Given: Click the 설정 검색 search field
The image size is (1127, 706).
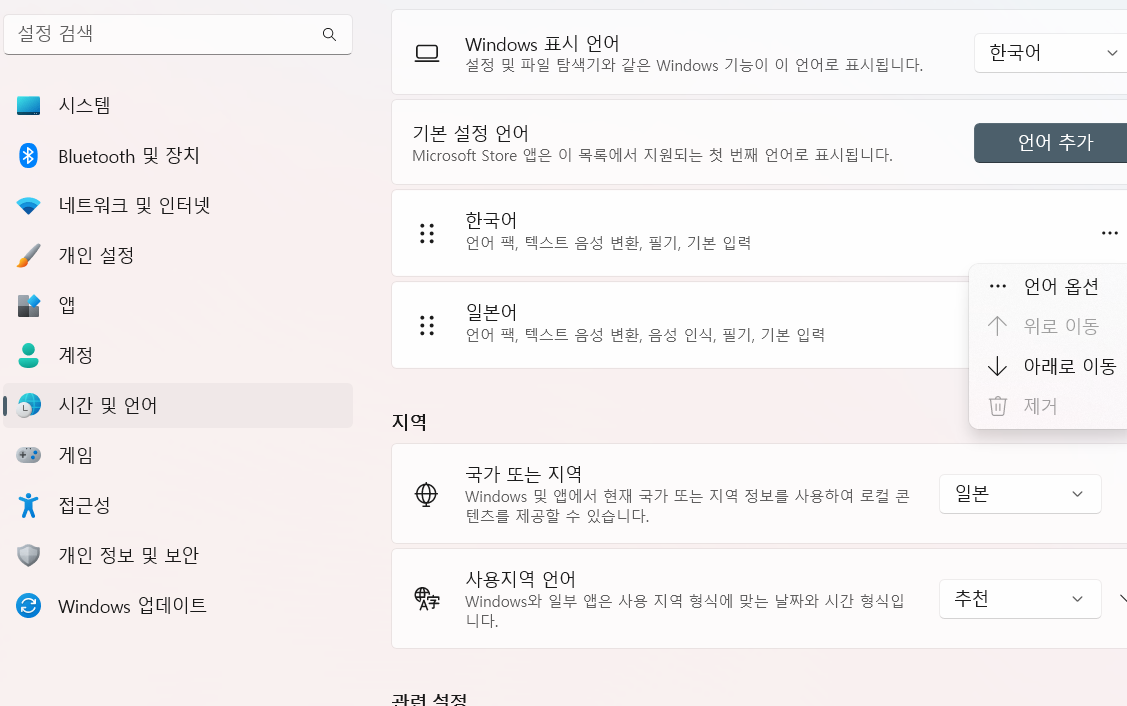Looking at the screenshot, I should click(165, 34).
